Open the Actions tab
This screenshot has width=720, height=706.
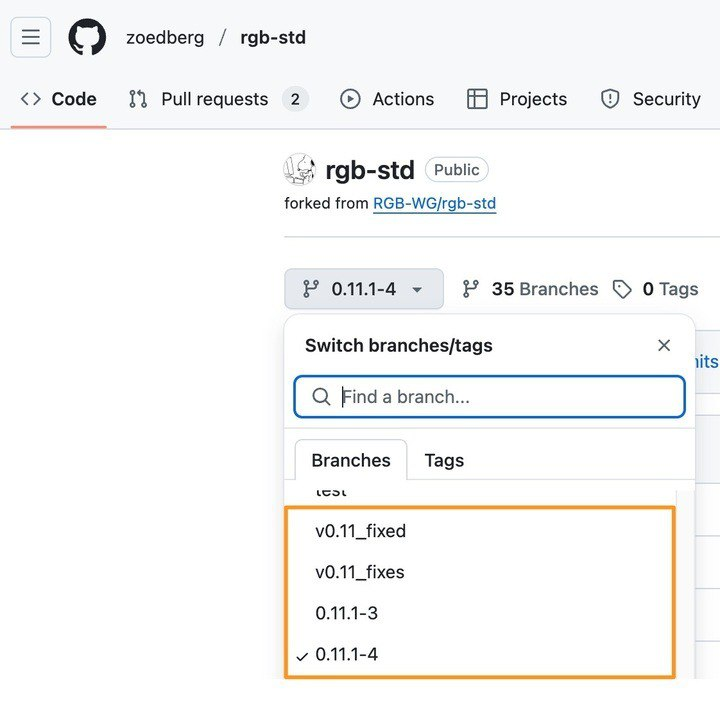point(387,99)
